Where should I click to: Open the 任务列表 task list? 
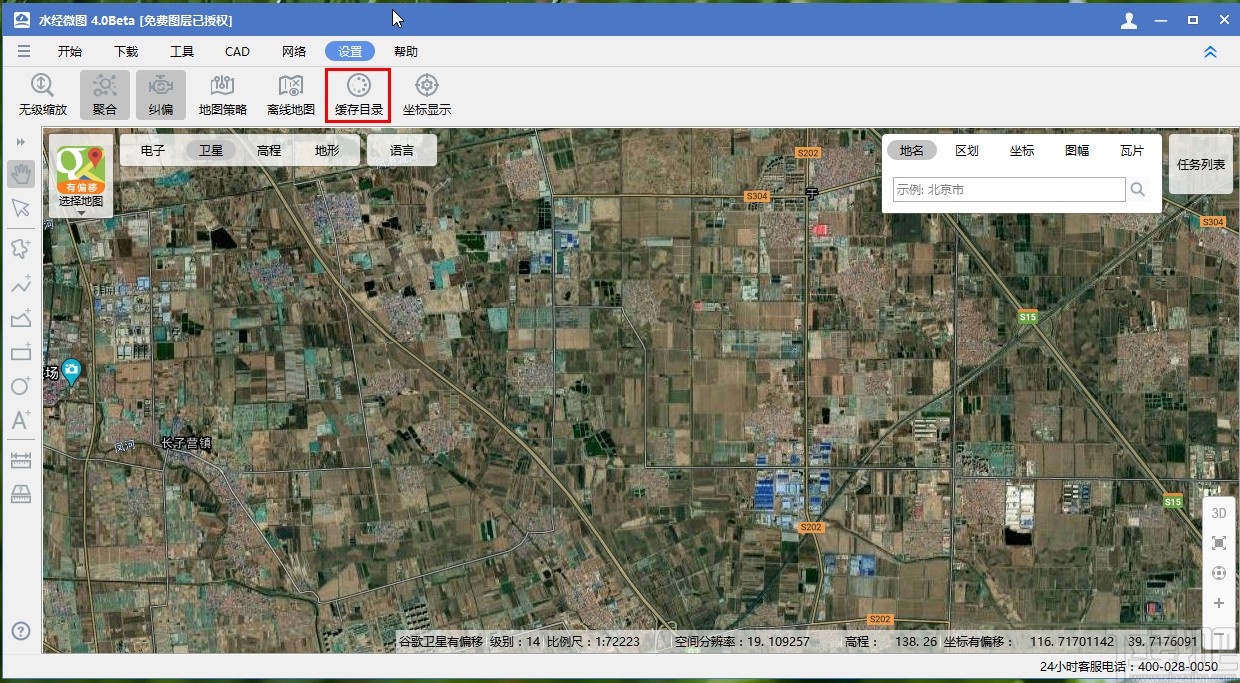point(1201,165)
